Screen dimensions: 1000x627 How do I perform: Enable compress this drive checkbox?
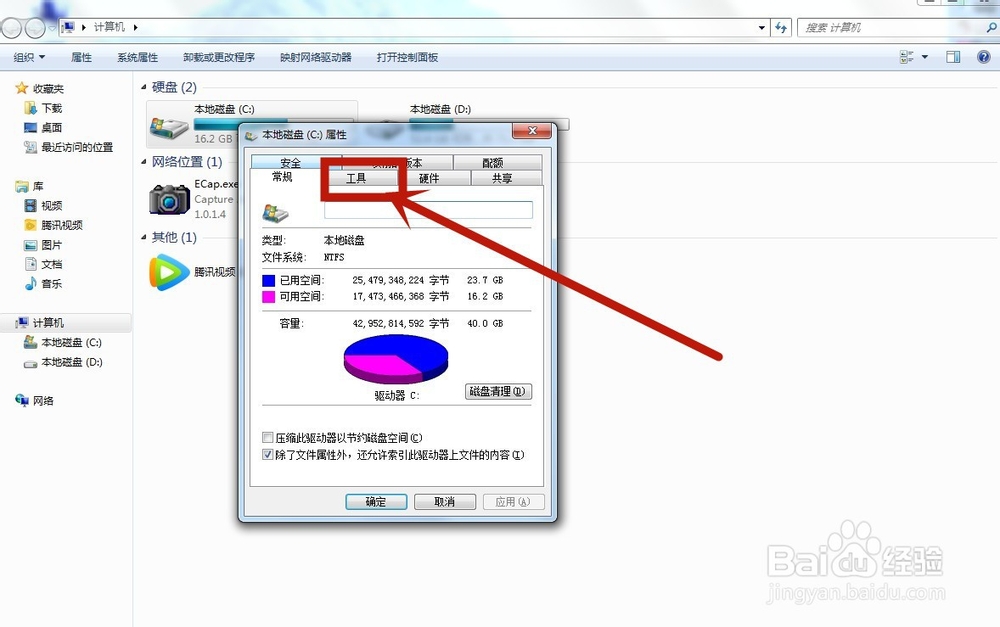(268, 438)
